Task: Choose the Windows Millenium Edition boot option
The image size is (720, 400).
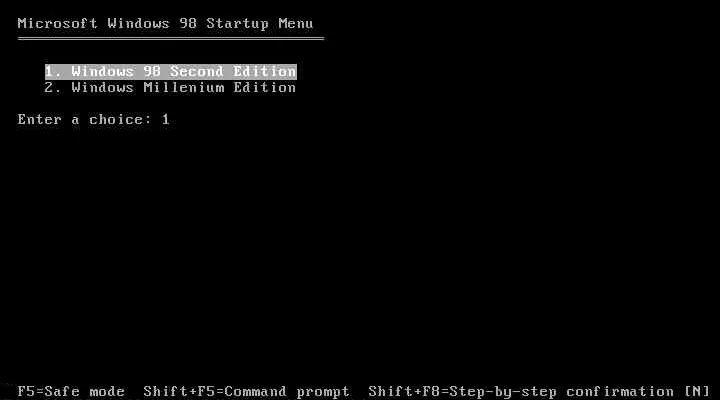Action: (x=170, y=88)
